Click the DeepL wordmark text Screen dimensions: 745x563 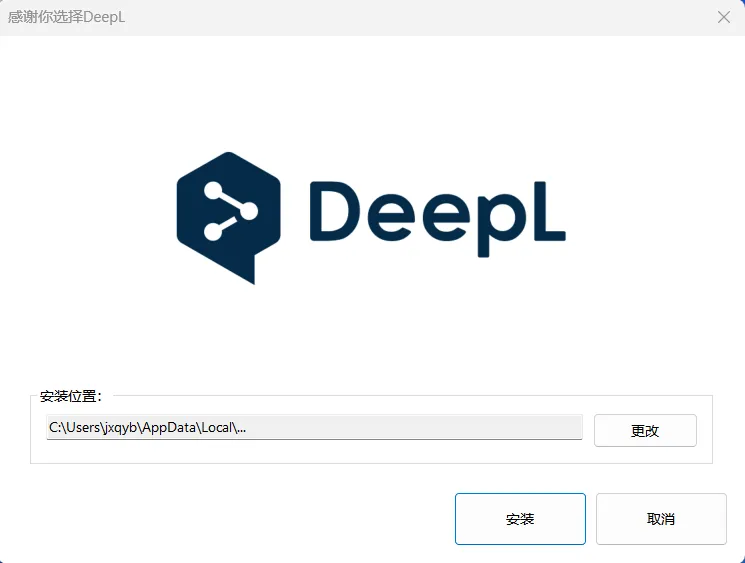438,219
